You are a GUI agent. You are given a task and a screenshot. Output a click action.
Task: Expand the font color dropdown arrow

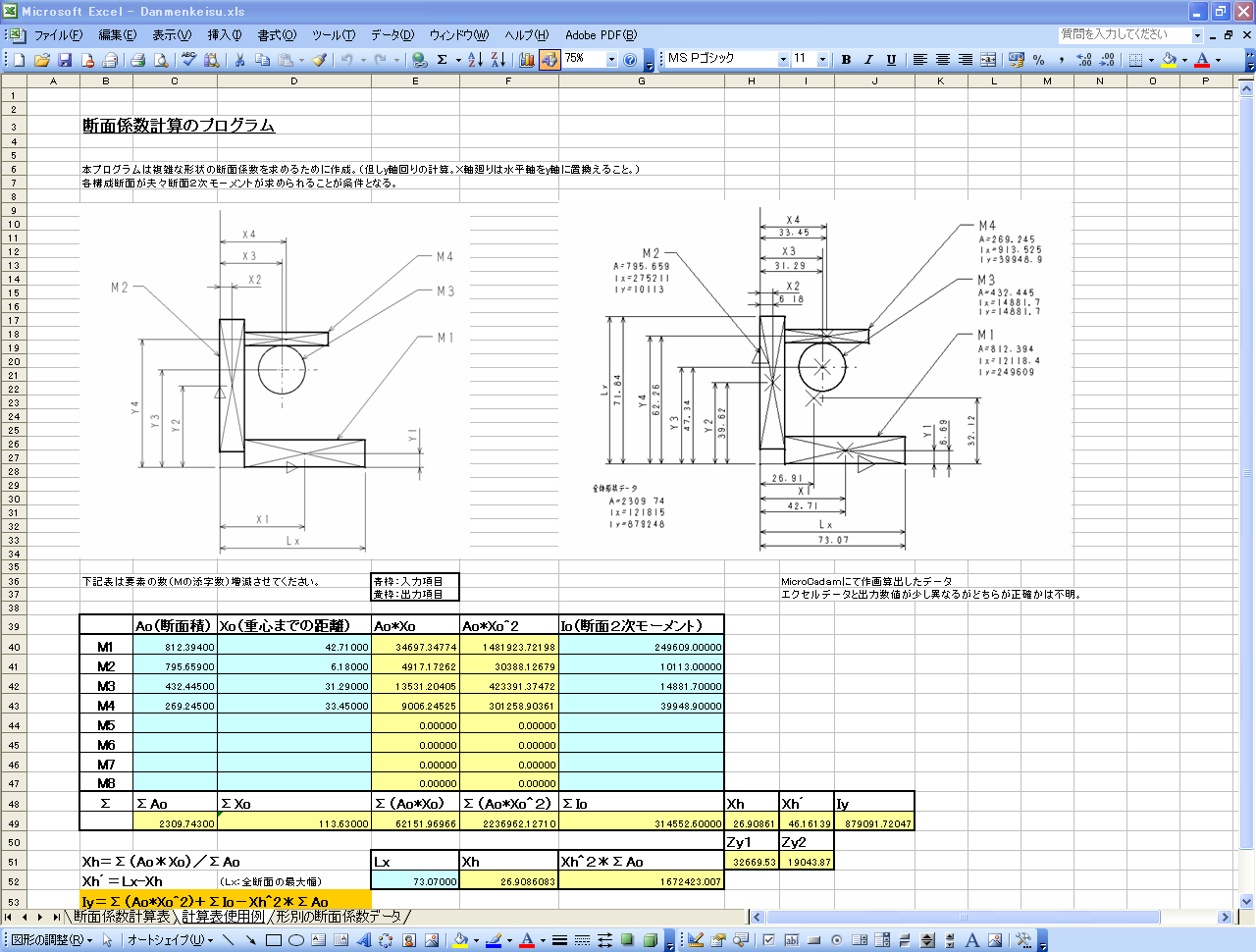[1218, 60]
